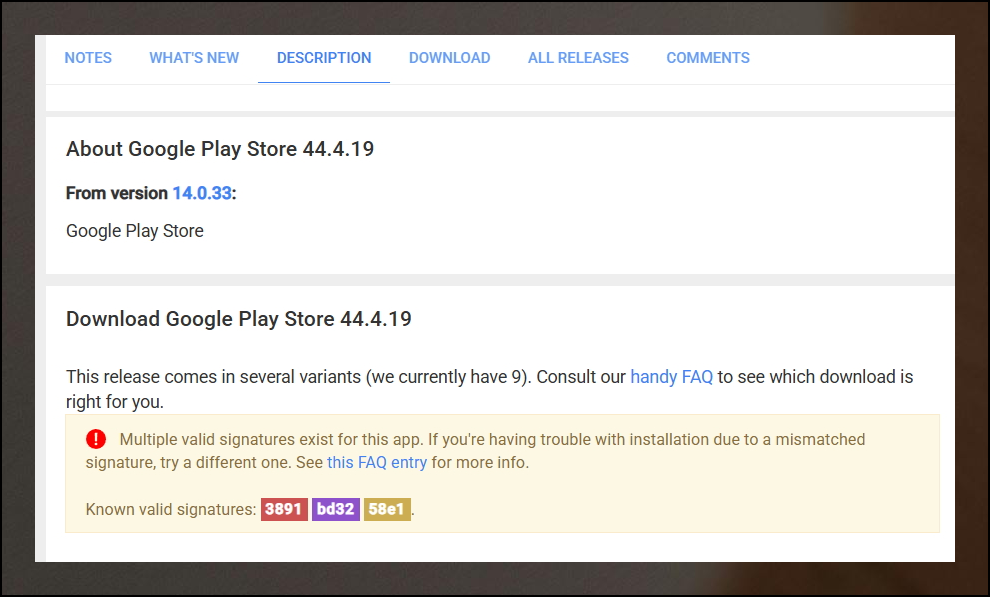Open the version 14.0.33 link

[x=202, y=193]
